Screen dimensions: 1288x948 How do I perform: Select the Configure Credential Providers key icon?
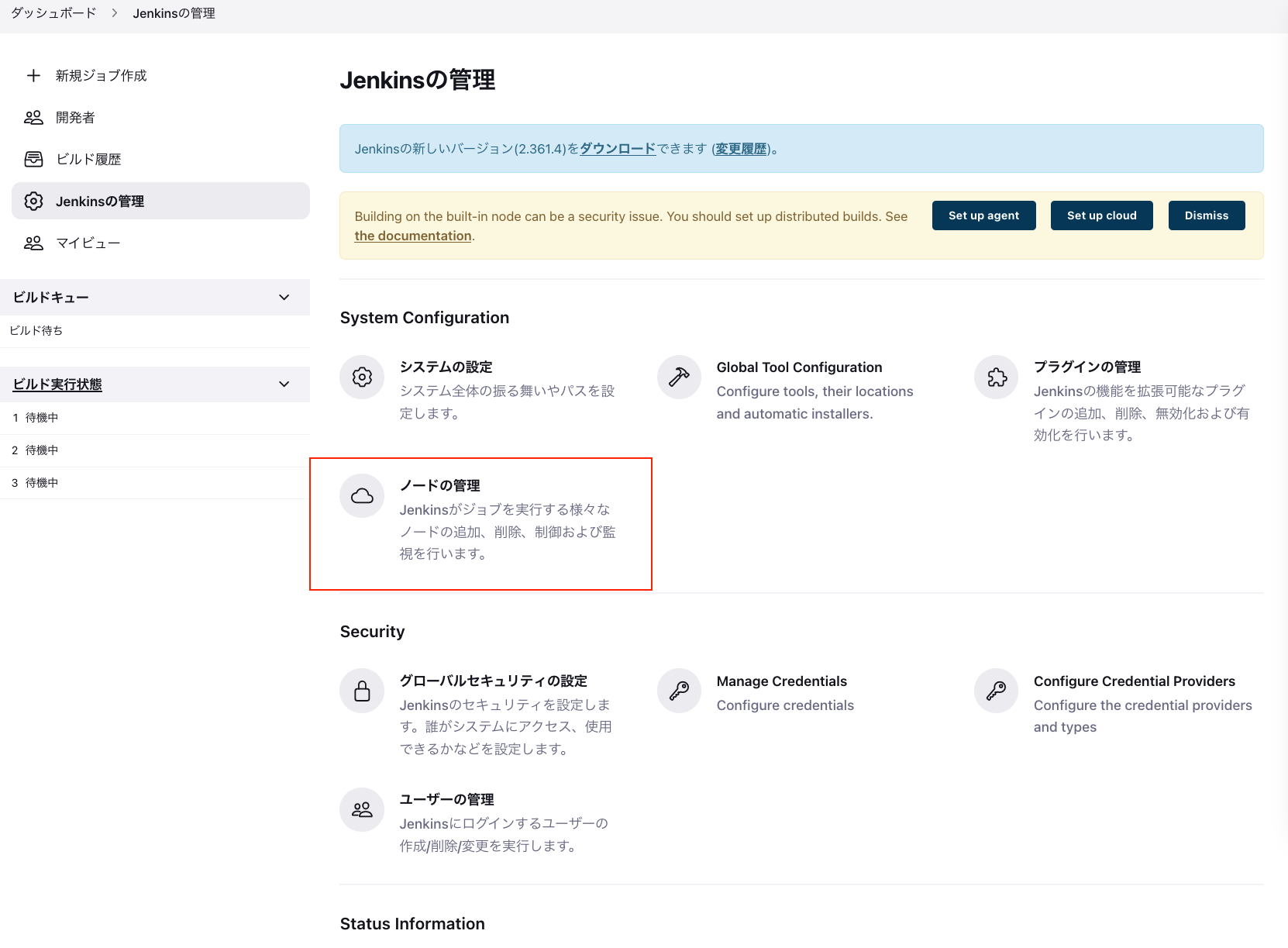click(x=995, y=691)
